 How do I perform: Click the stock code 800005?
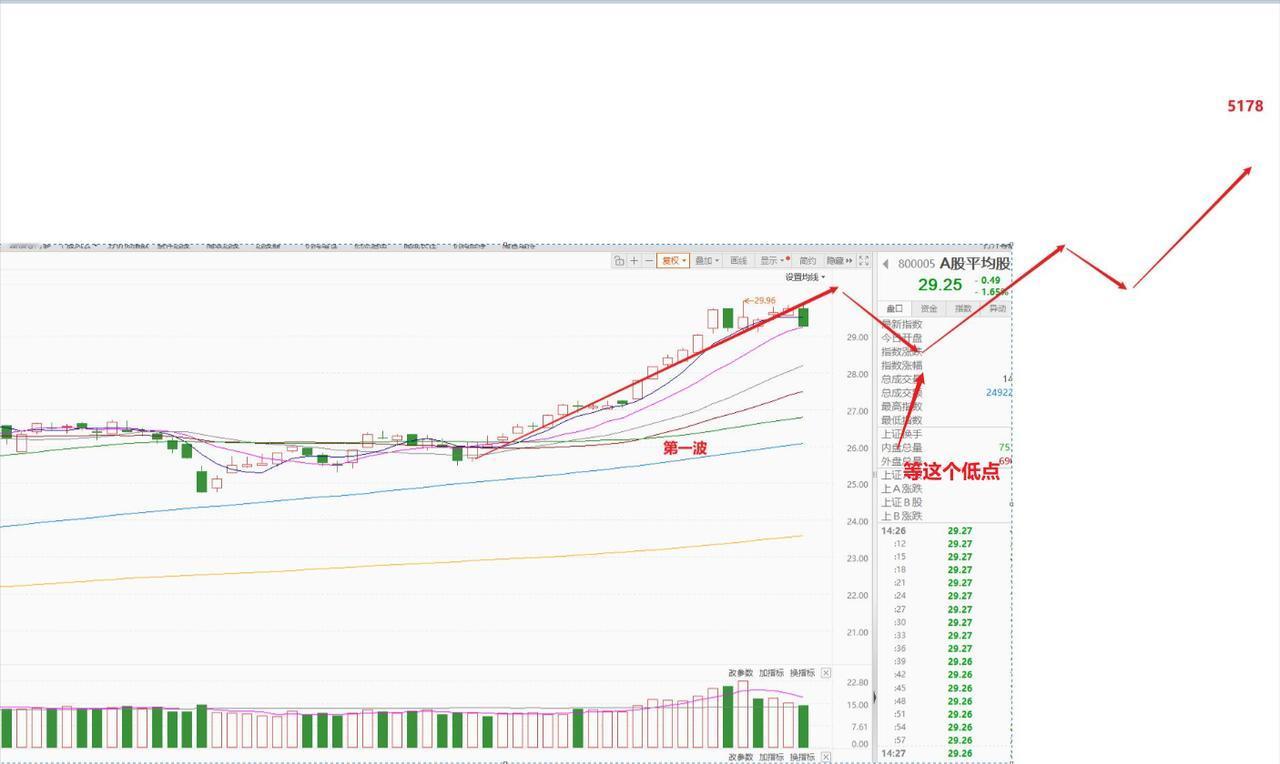[x=916, y=264]
